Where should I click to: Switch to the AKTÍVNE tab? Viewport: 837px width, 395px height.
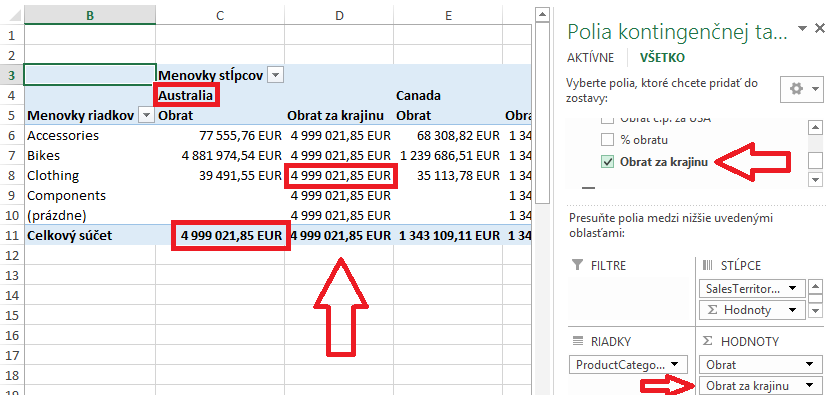[x=590, y=58]
